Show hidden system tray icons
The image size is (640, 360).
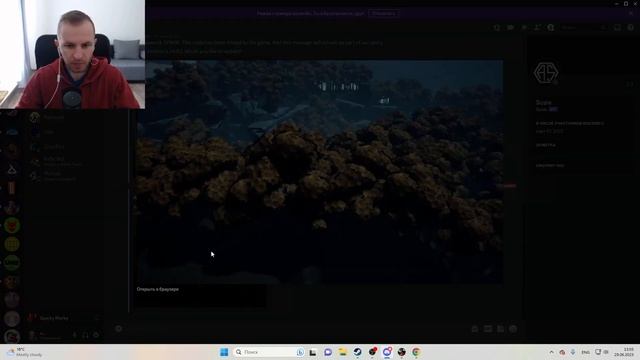point(551,352)
